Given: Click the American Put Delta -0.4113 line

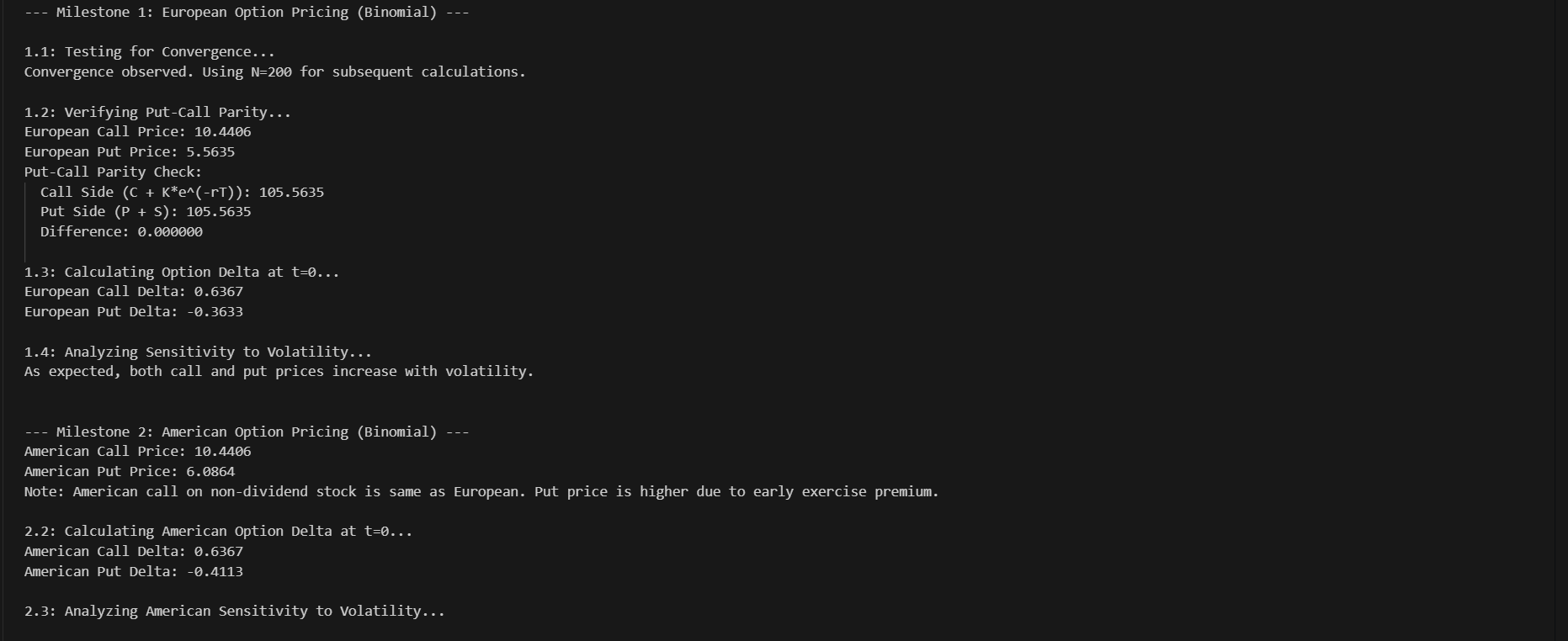Looking at the screenshot, I should (134, 571).
